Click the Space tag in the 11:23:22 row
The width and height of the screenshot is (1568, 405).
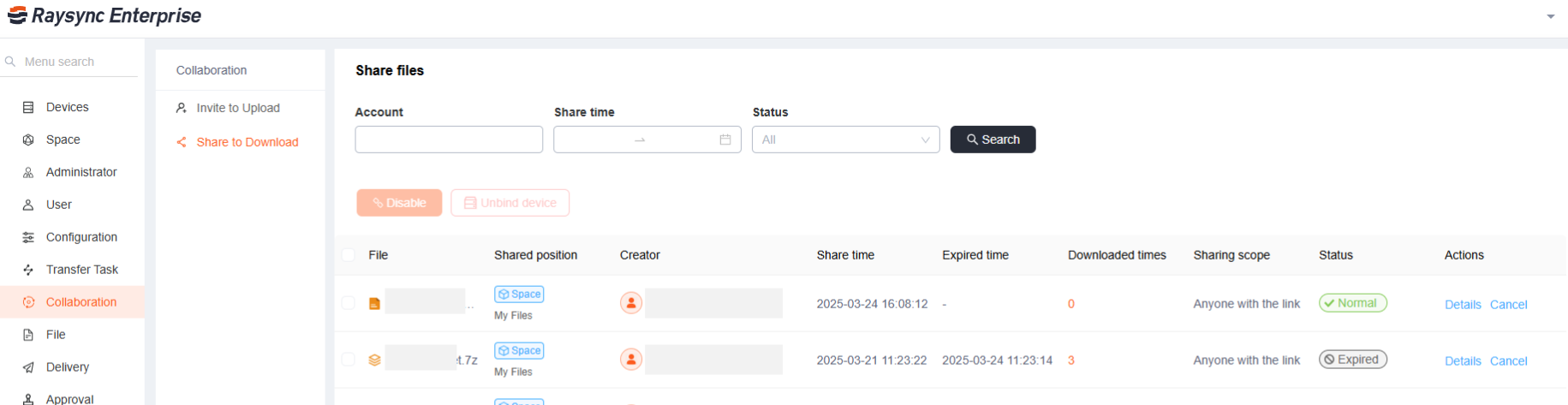519,350
